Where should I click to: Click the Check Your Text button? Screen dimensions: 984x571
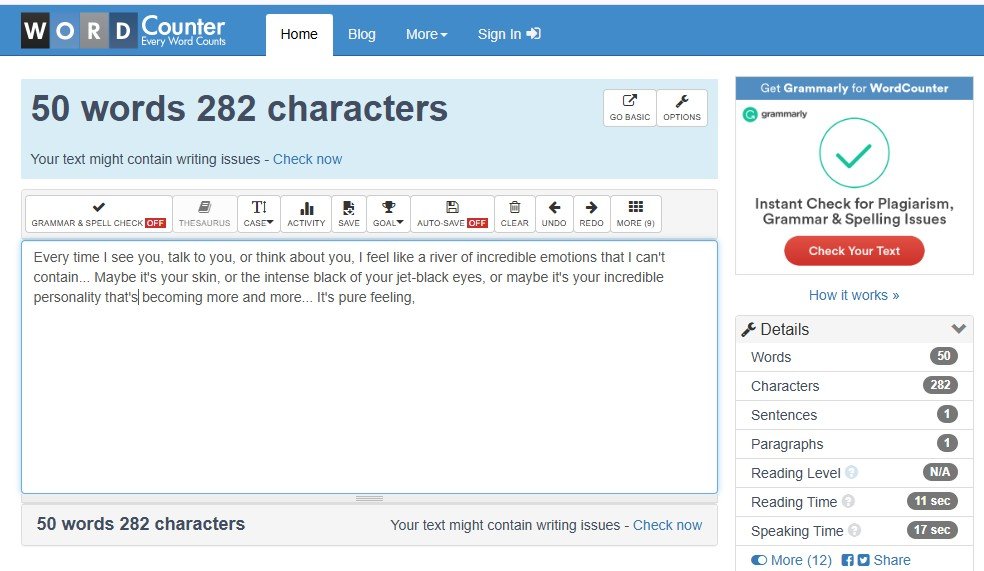point(854,251)
